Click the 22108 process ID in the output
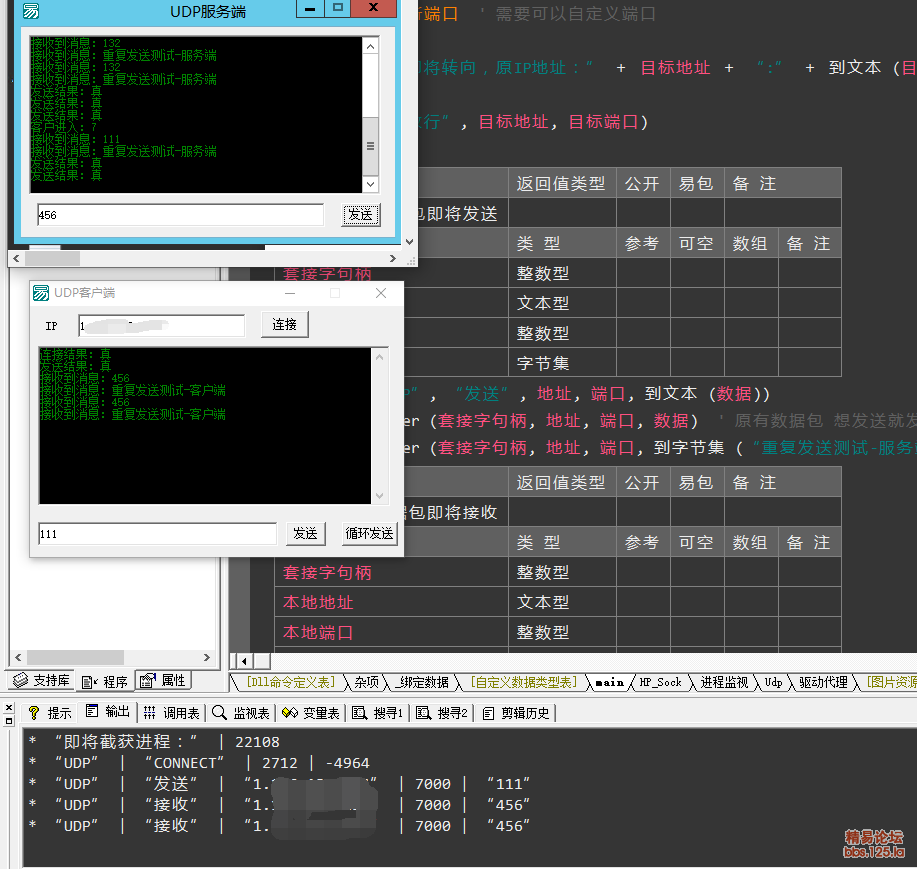The image size is (917, 869). [257, 742]
